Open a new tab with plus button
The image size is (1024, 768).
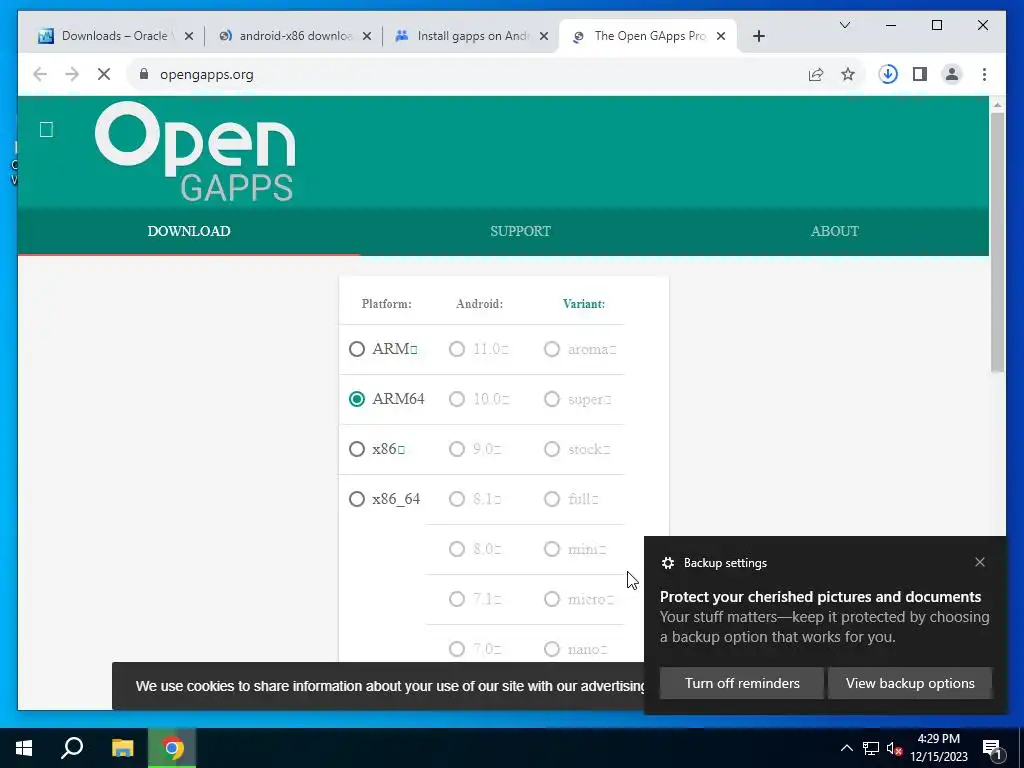[x=758, y=36]
